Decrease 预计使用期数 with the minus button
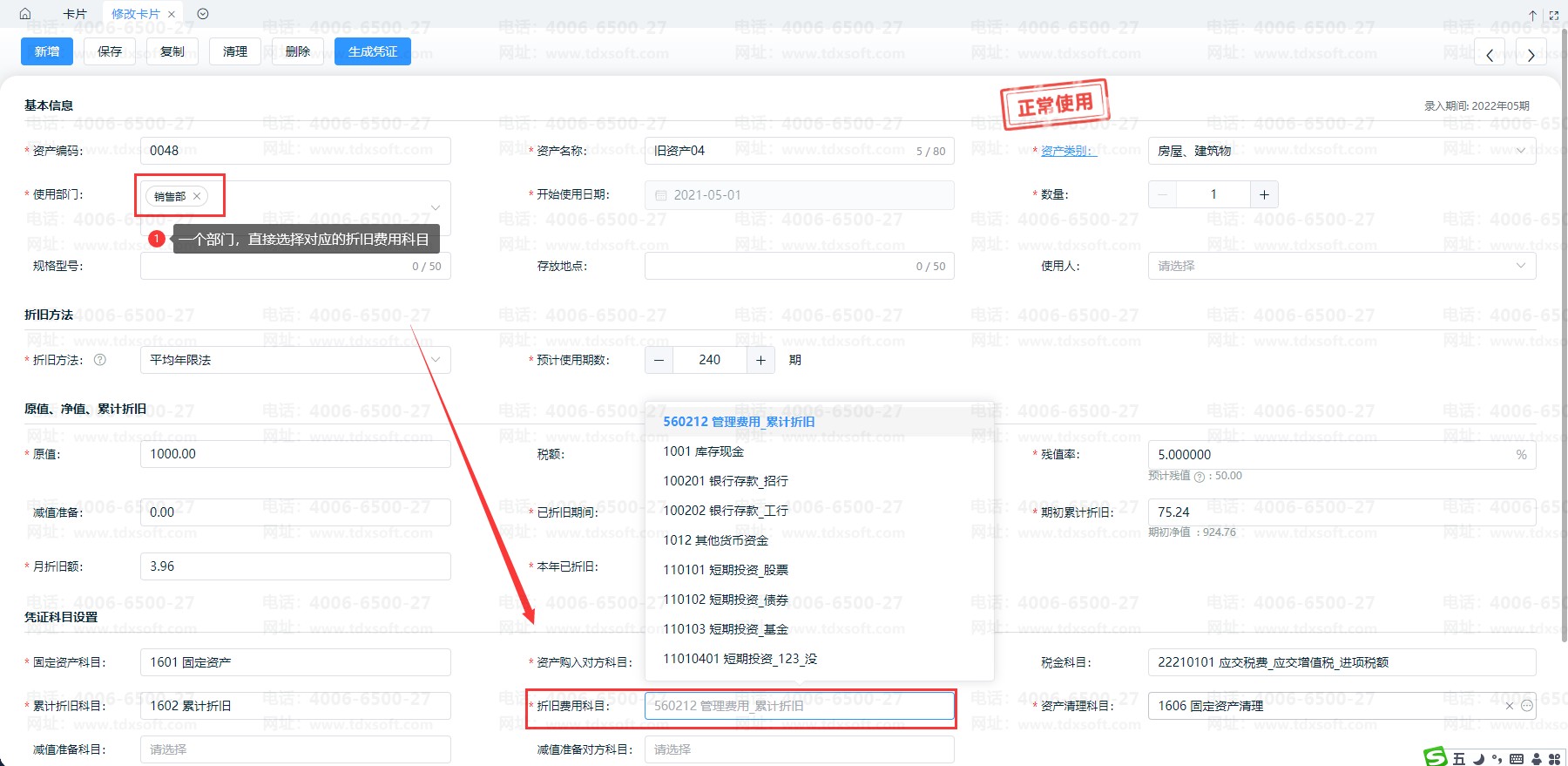This screenshot has height=766, width=1568. [x=659, y=360]
